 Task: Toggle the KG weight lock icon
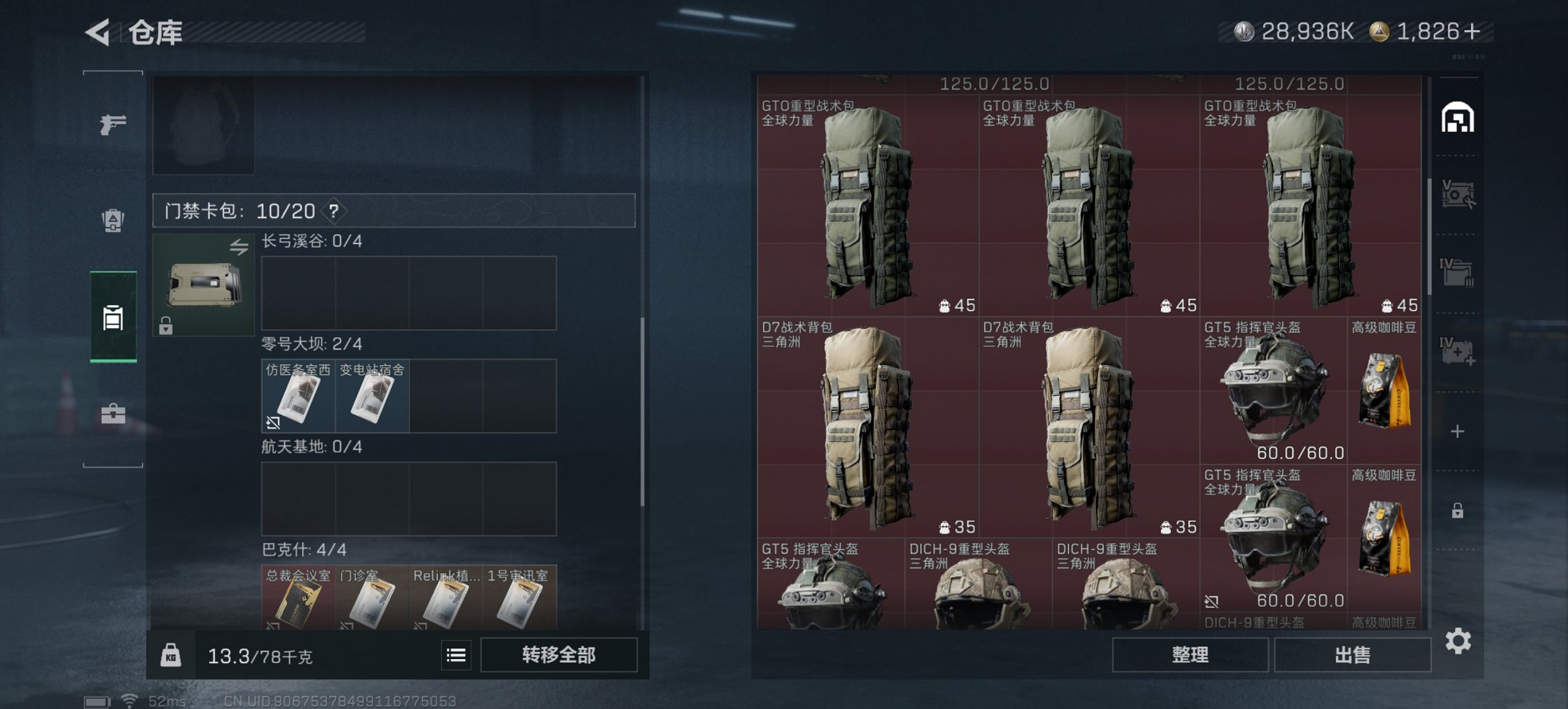pos(171,655)
